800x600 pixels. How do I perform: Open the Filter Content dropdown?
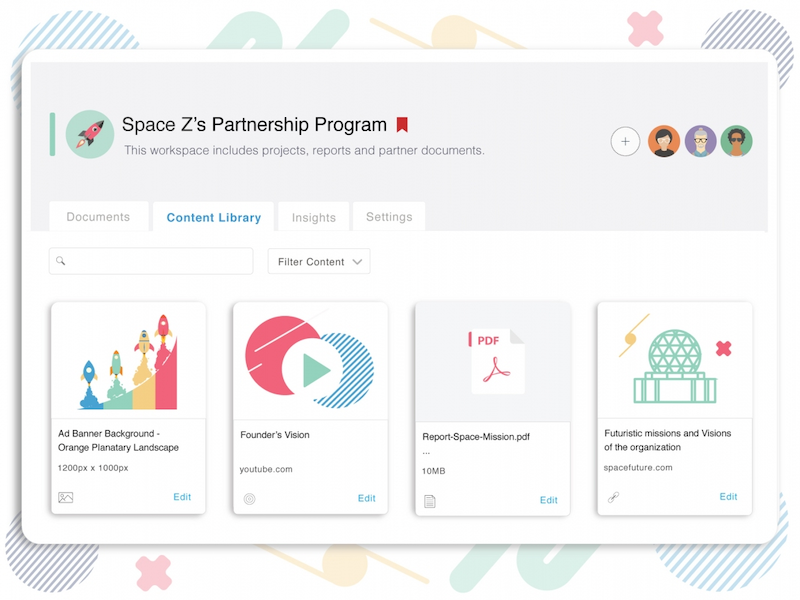318,261
